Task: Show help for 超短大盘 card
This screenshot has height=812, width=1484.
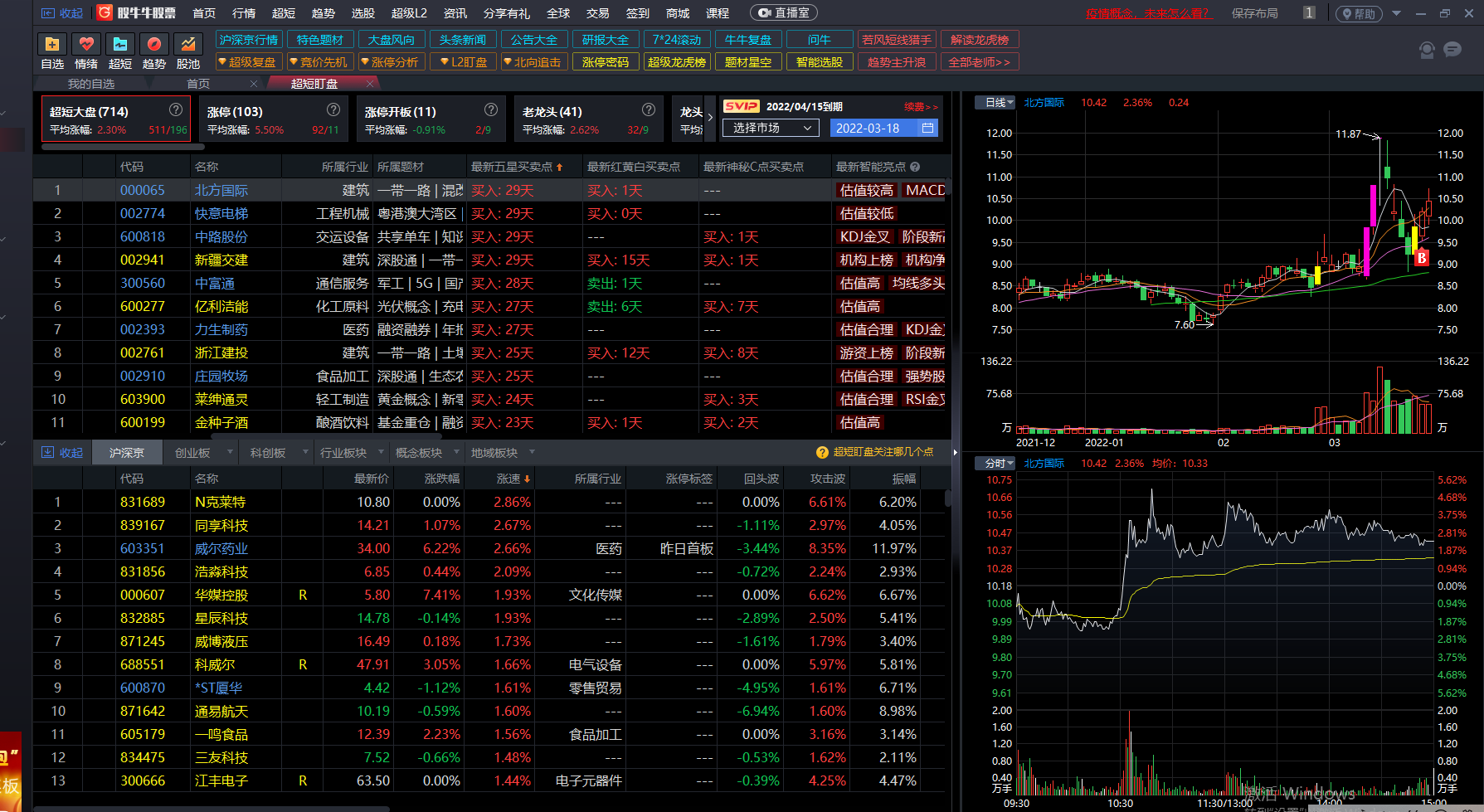Action: [176, 109]
